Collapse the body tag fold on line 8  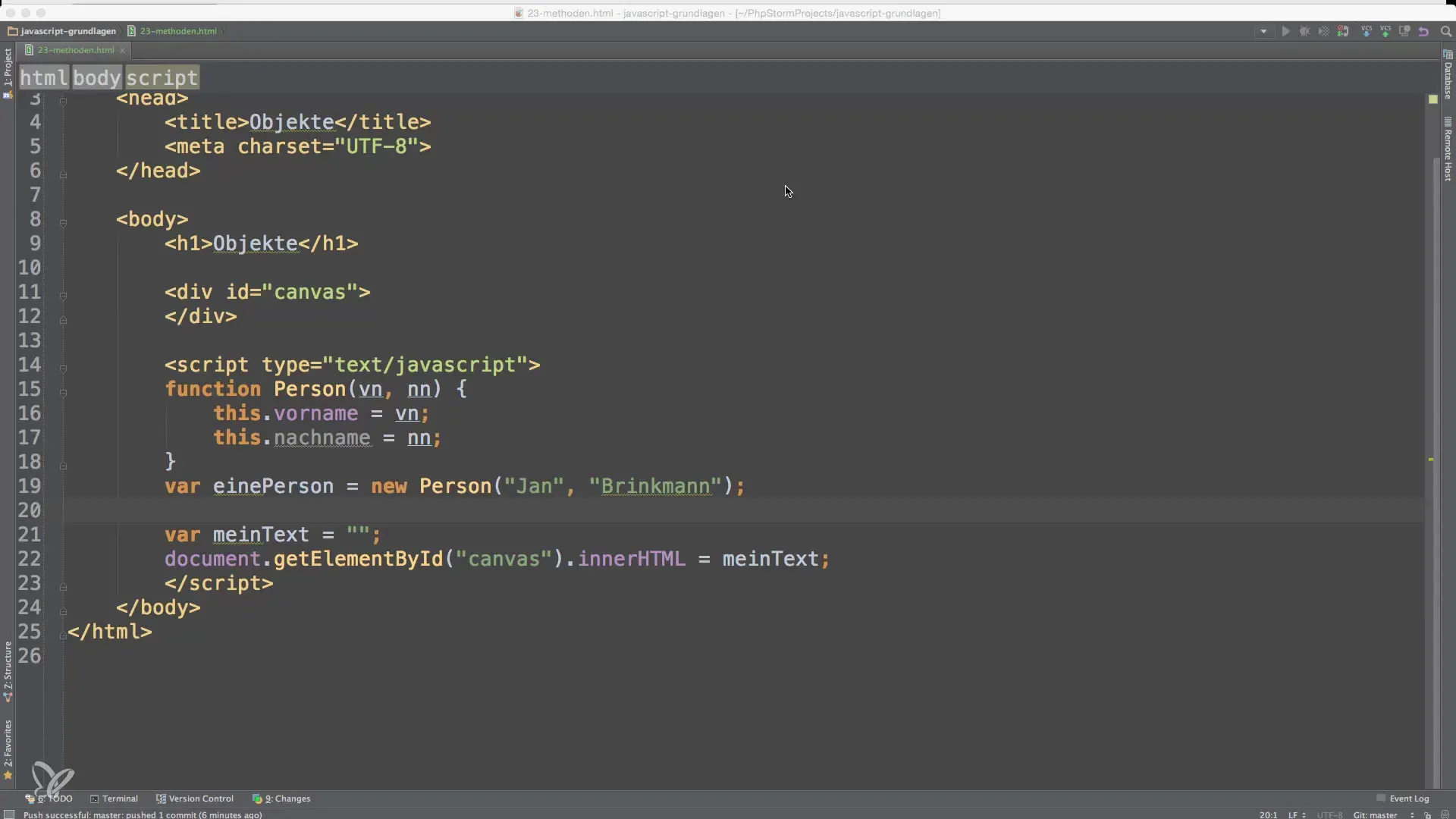click(63, 223)
